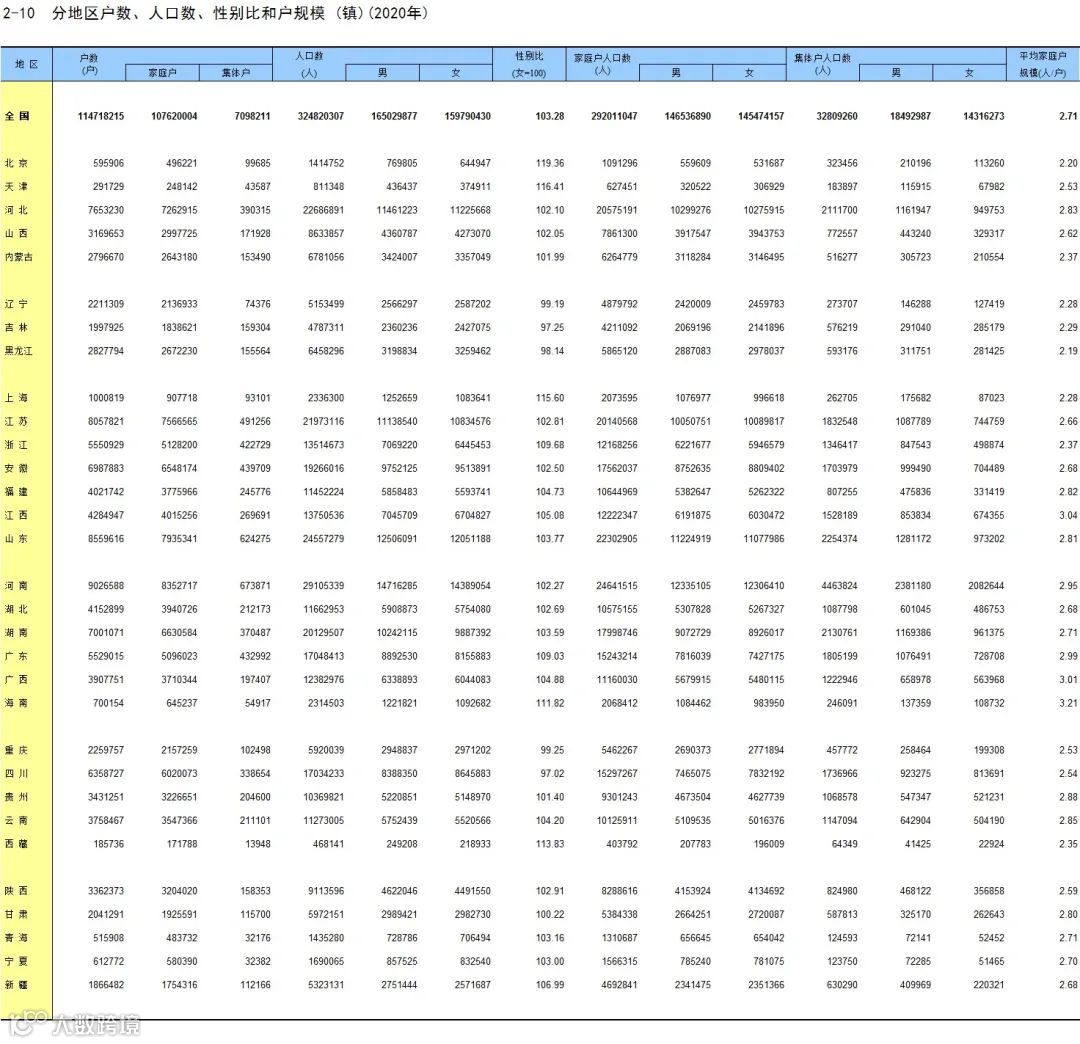Image resolution: width=1080 pixels, height=1044 pixels.
Task: Select the '辽宁' row label
Action: click(17, 304)
